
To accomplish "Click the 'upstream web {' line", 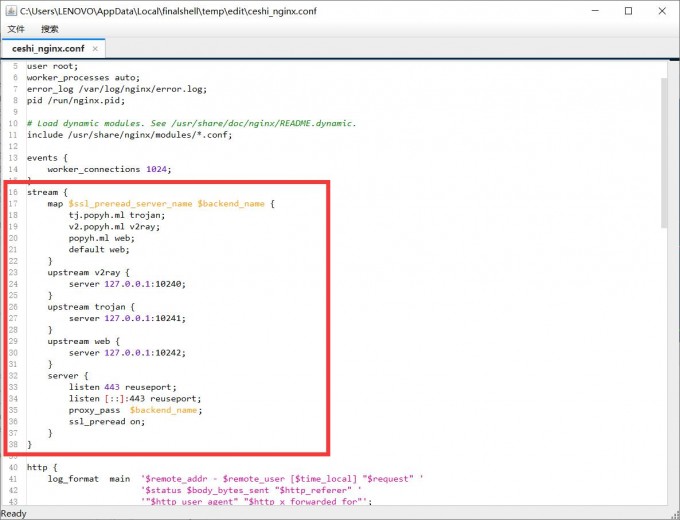I will [83, 341].
